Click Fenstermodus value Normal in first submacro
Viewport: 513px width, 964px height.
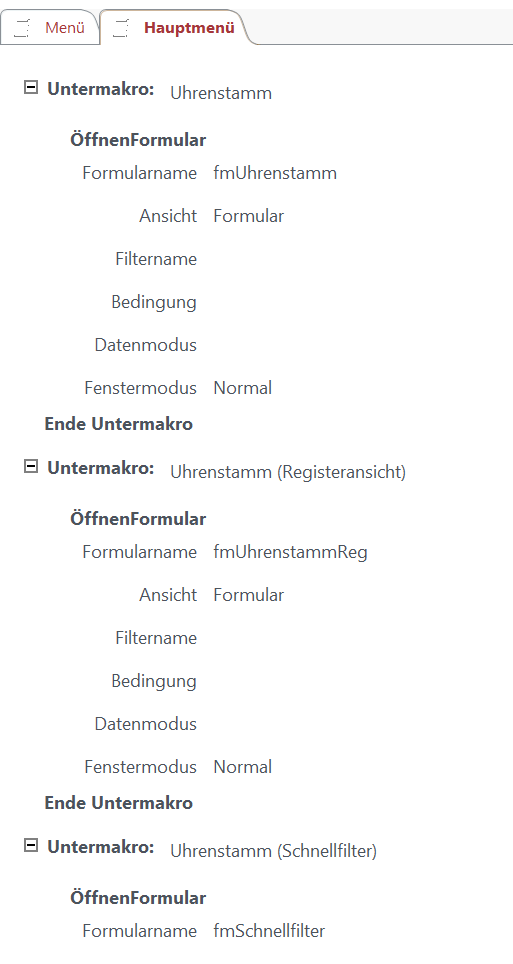point(242,388)
